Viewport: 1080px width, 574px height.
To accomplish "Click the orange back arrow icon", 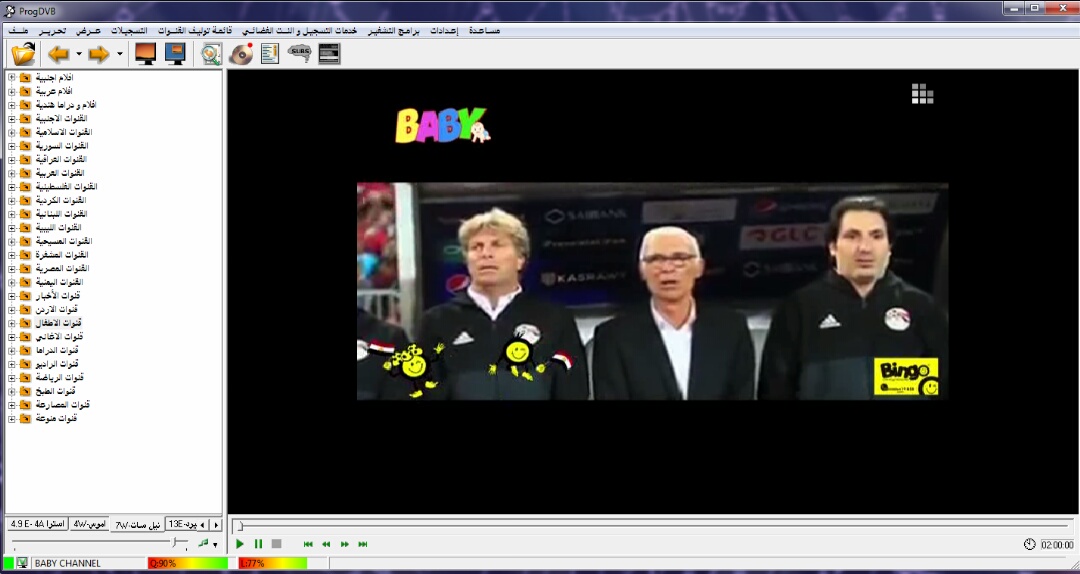I will pyautogui.click(x=59, y=54).
